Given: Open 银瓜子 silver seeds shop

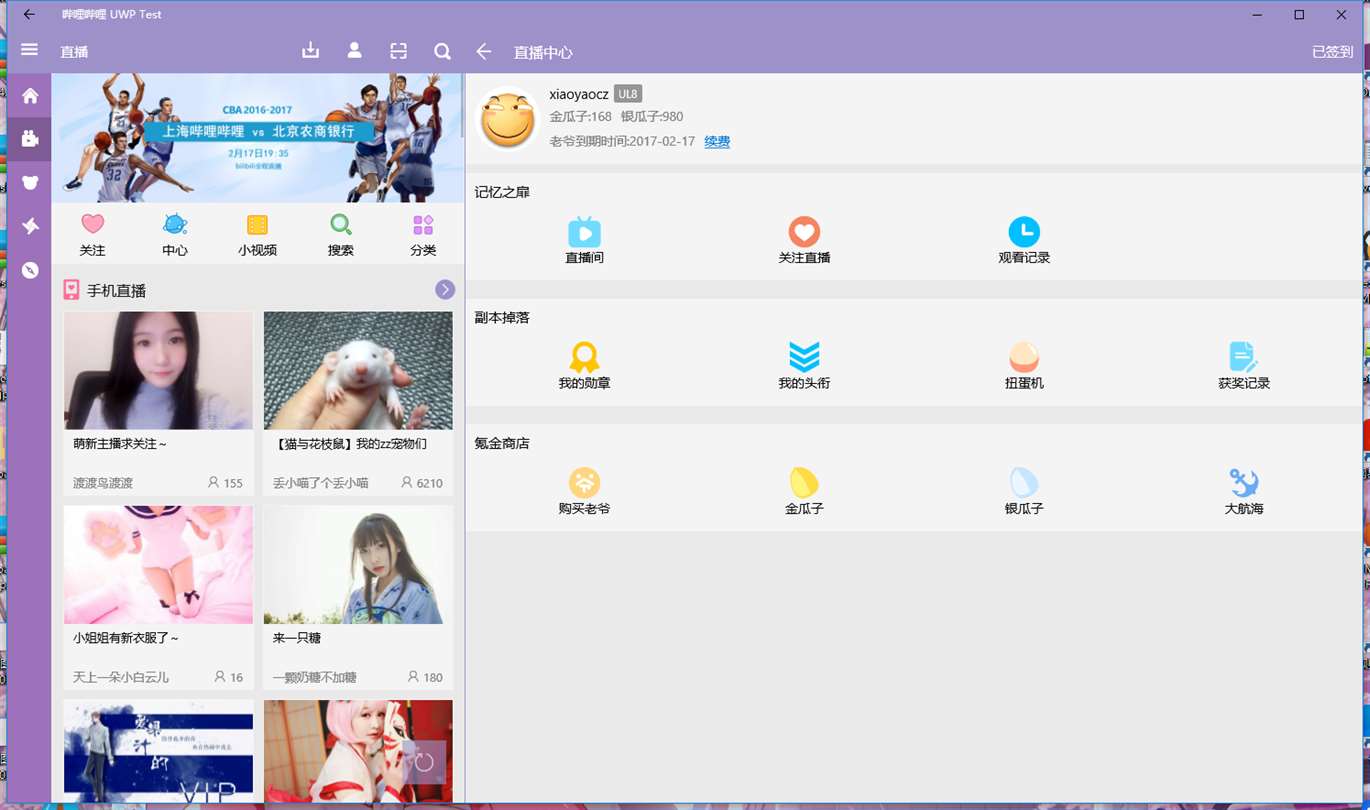Looking at the screenshot, I should pyautogui.click(x=1024, y=491).
